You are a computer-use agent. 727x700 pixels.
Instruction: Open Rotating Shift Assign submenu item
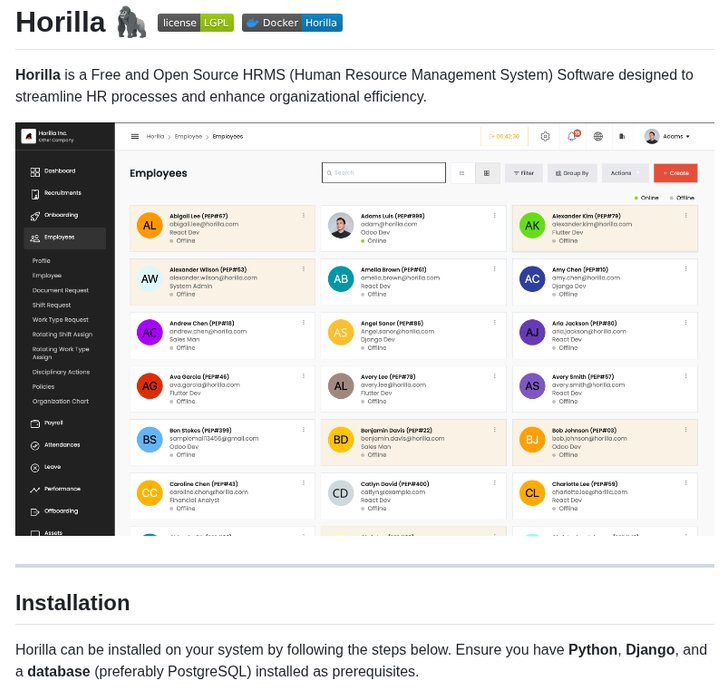point(62,334)
